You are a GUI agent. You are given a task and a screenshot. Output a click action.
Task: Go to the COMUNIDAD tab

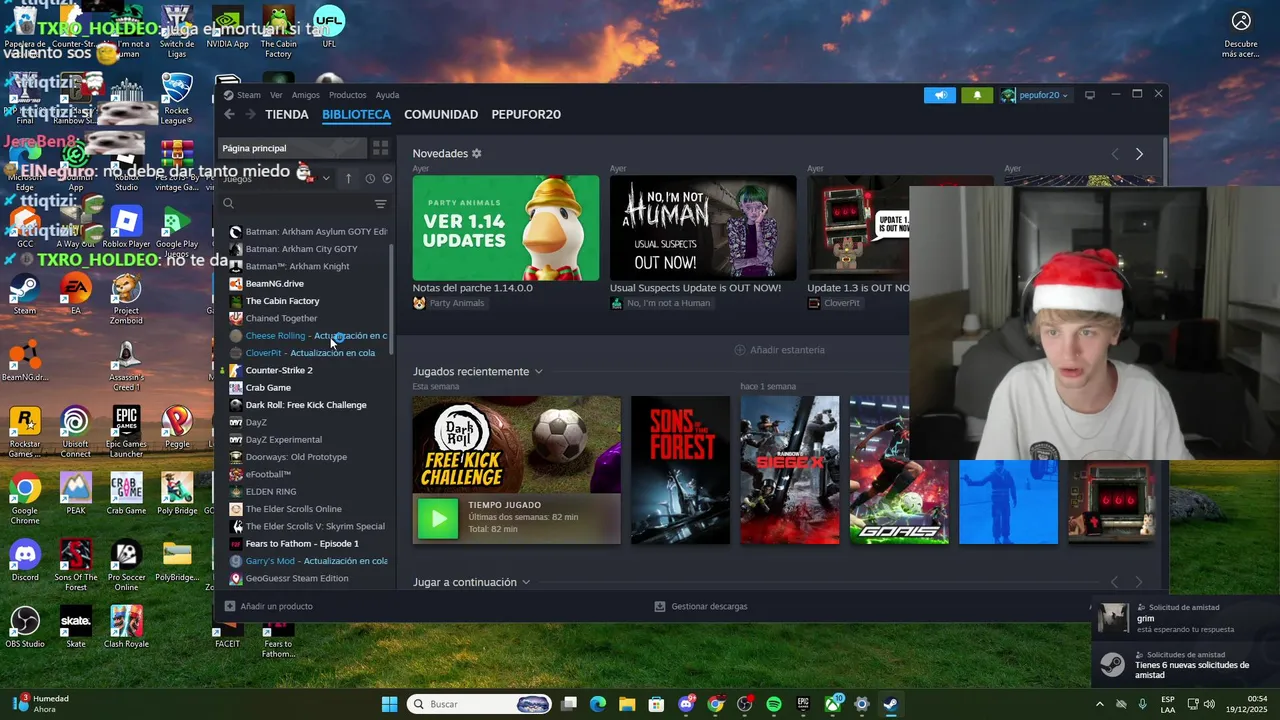[x=441, y=114]
